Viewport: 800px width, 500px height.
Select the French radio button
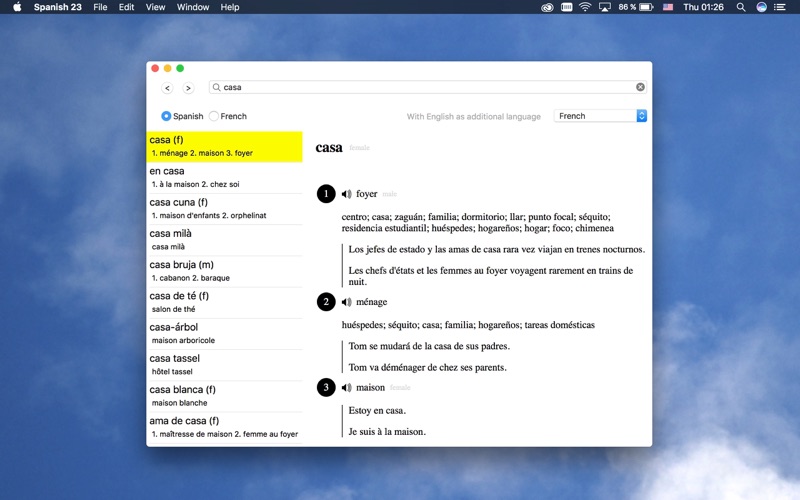(214, 116)
